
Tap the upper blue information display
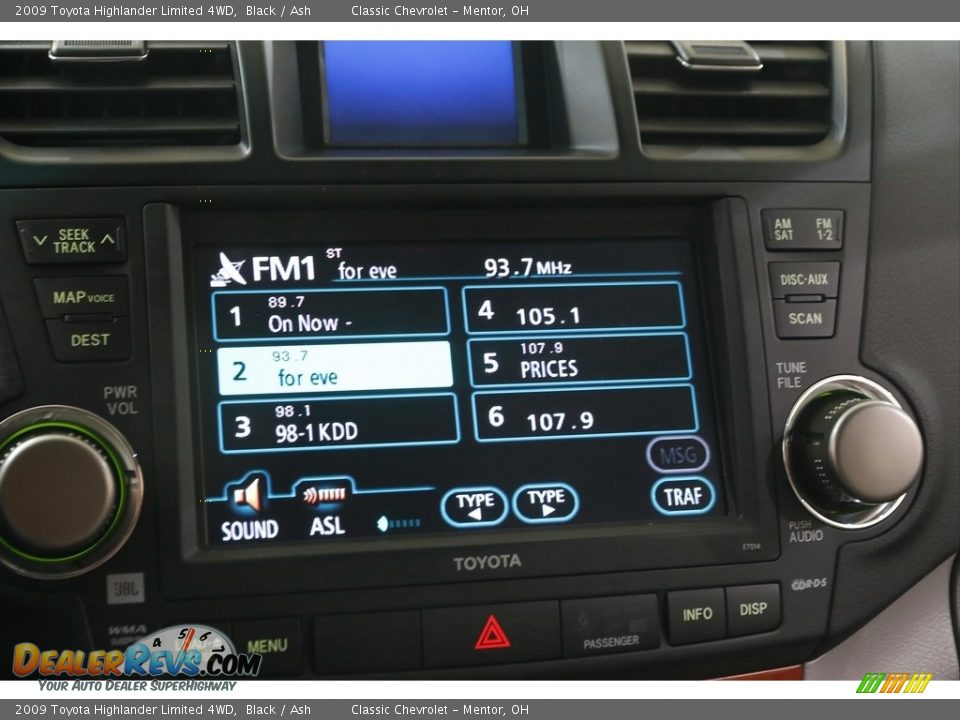click(x=422, y=93)
